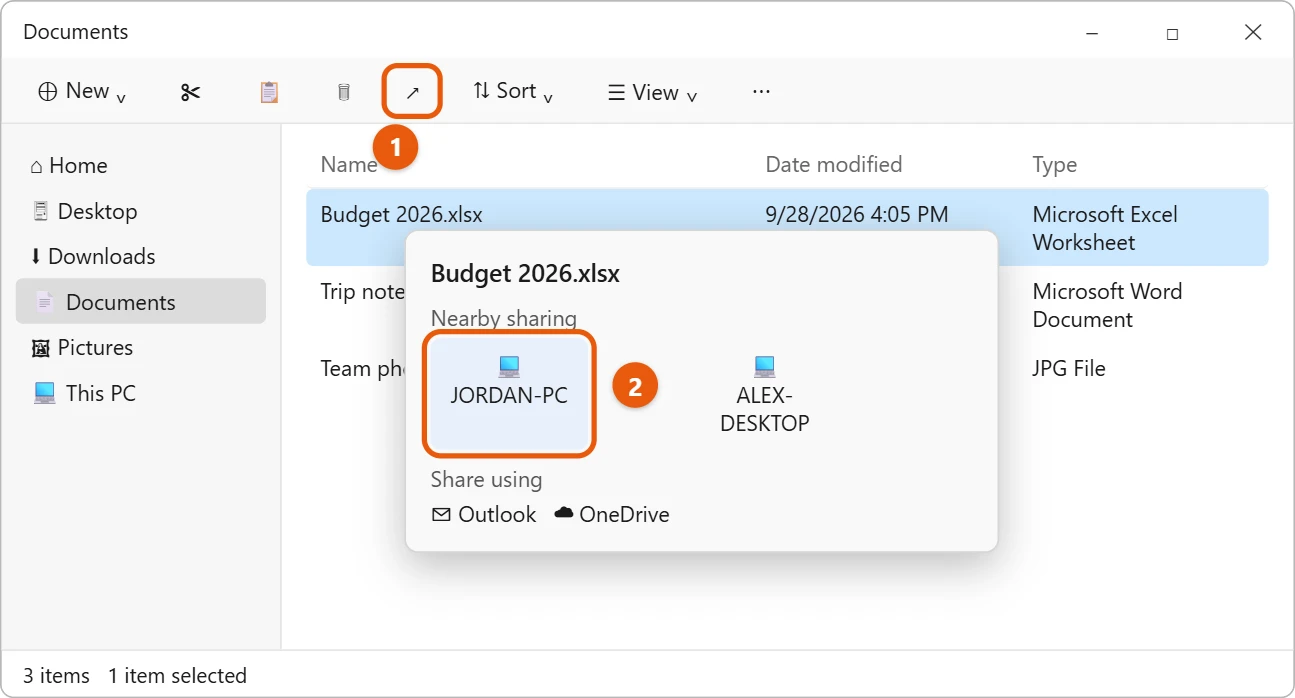Share using OneDrive
This screenshot has height=698, width=1295.
612,515
